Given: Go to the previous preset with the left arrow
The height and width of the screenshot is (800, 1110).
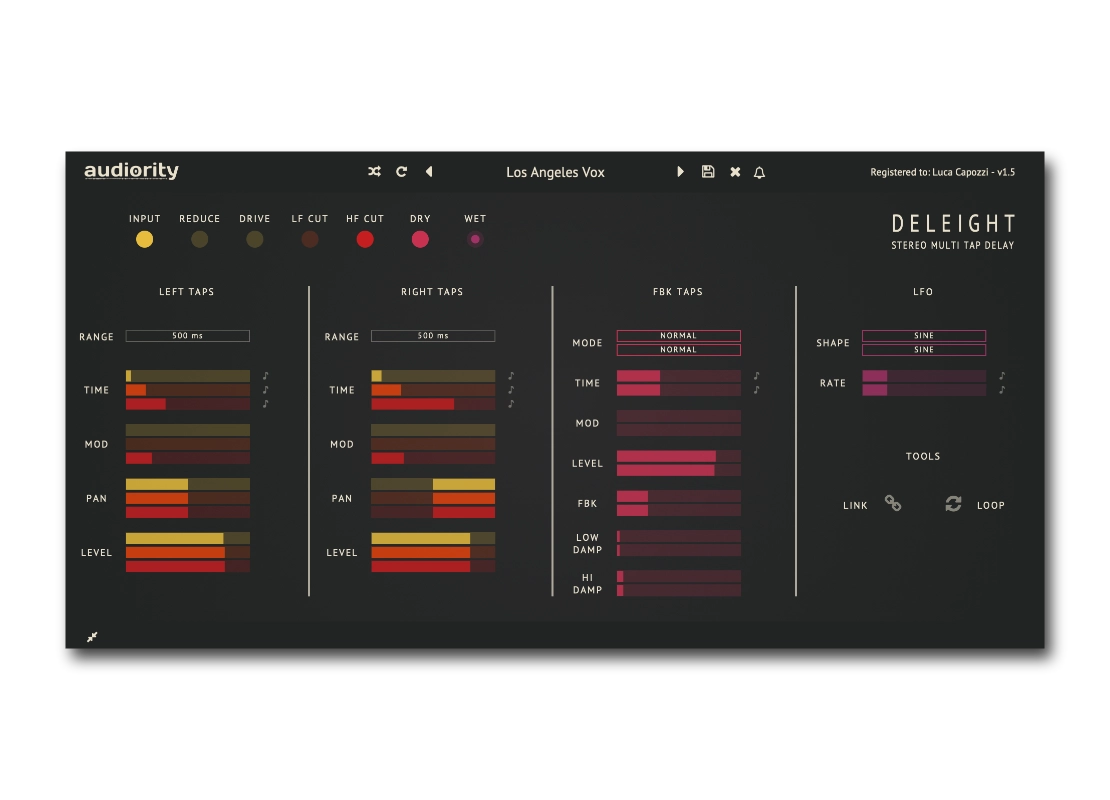Looking at the screenshot, I should click(429, 171).
